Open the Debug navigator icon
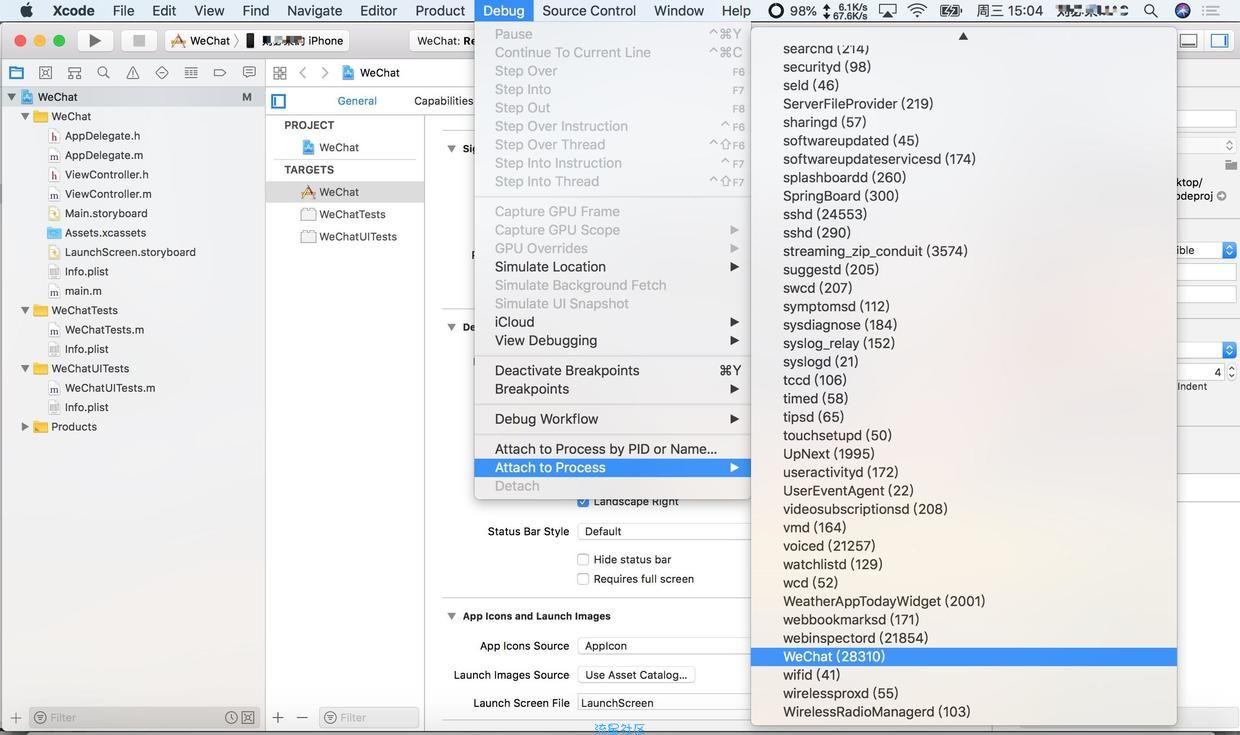The width and height of the screenshot is (1240, 735). 191,73
